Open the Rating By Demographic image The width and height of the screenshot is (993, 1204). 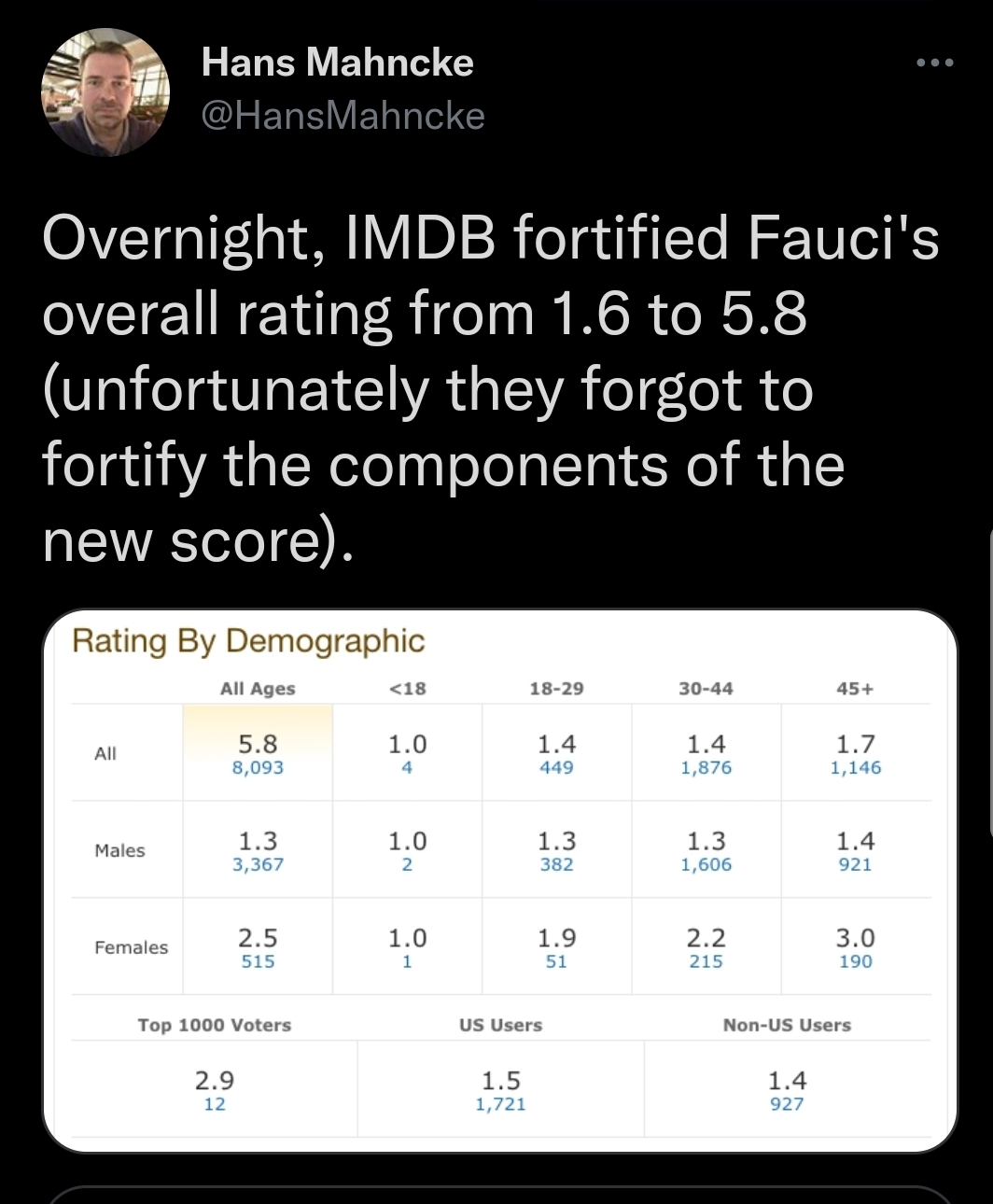pyautogui.click(x=500, y=881)
